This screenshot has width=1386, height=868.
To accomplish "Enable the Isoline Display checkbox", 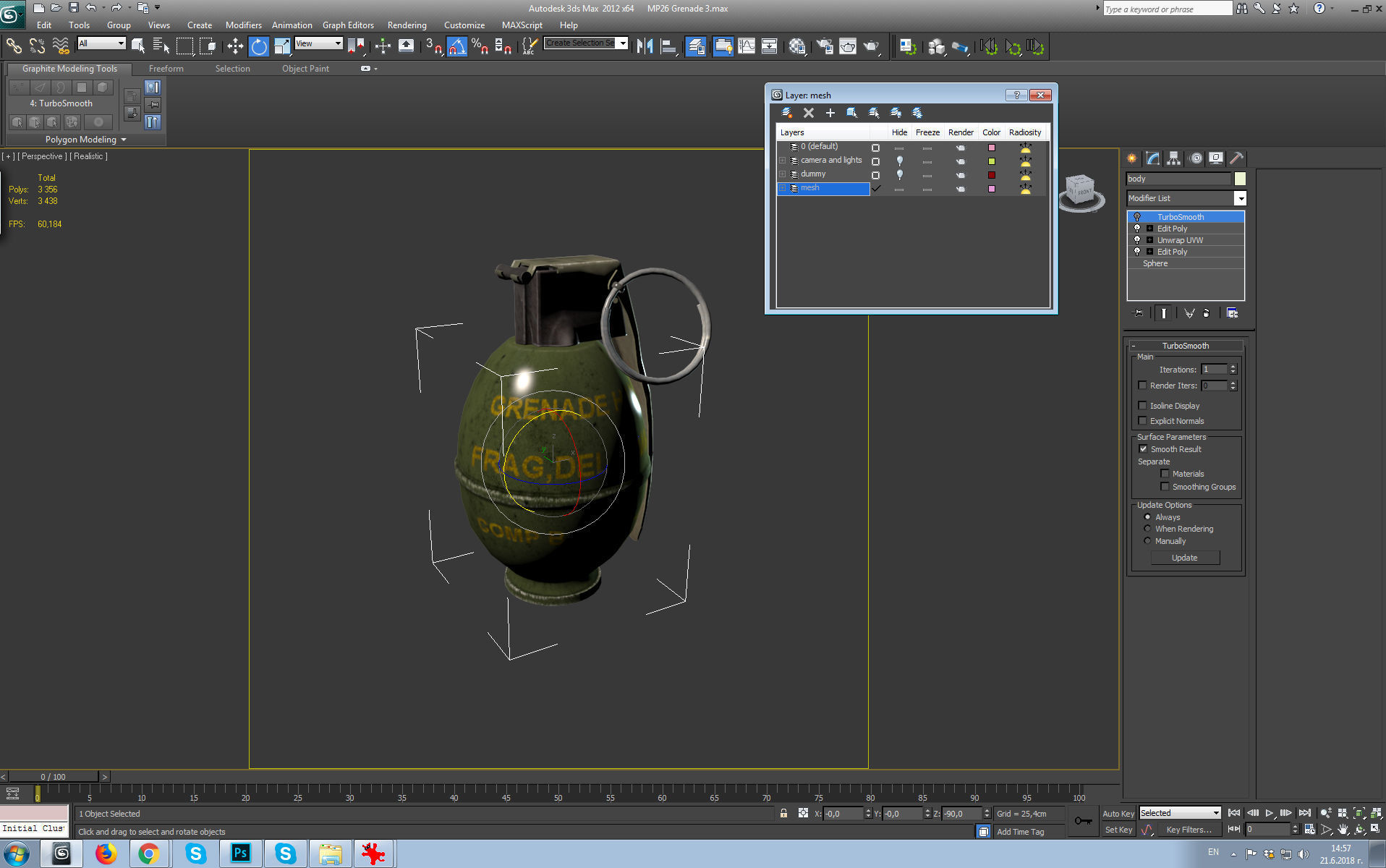I will pos(1143,406).
